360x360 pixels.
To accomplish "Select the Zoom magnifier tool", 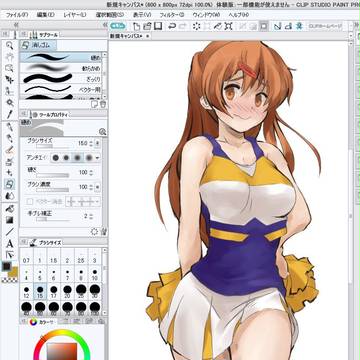I will tap(10, 46).
